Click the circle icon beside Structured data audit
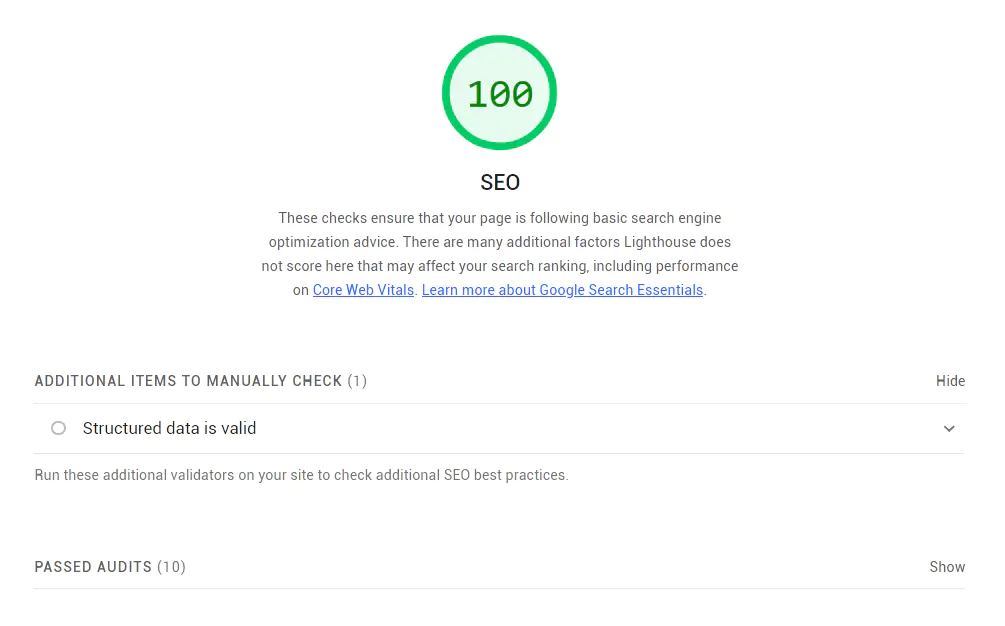The image size is (1005, 626). (58, 428)
